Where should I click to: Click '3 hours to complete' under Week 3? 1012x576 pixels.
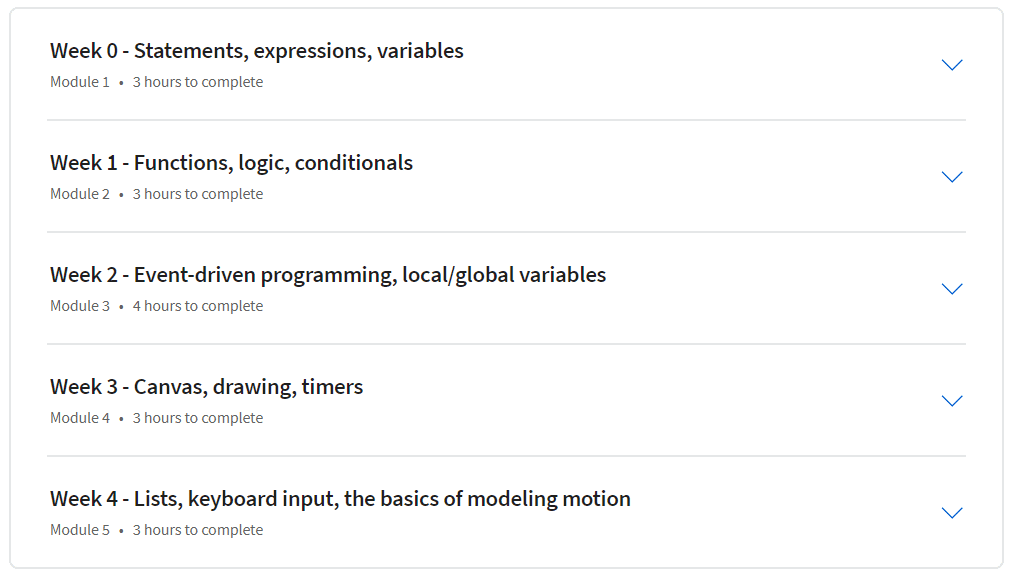tap(198, 418)
